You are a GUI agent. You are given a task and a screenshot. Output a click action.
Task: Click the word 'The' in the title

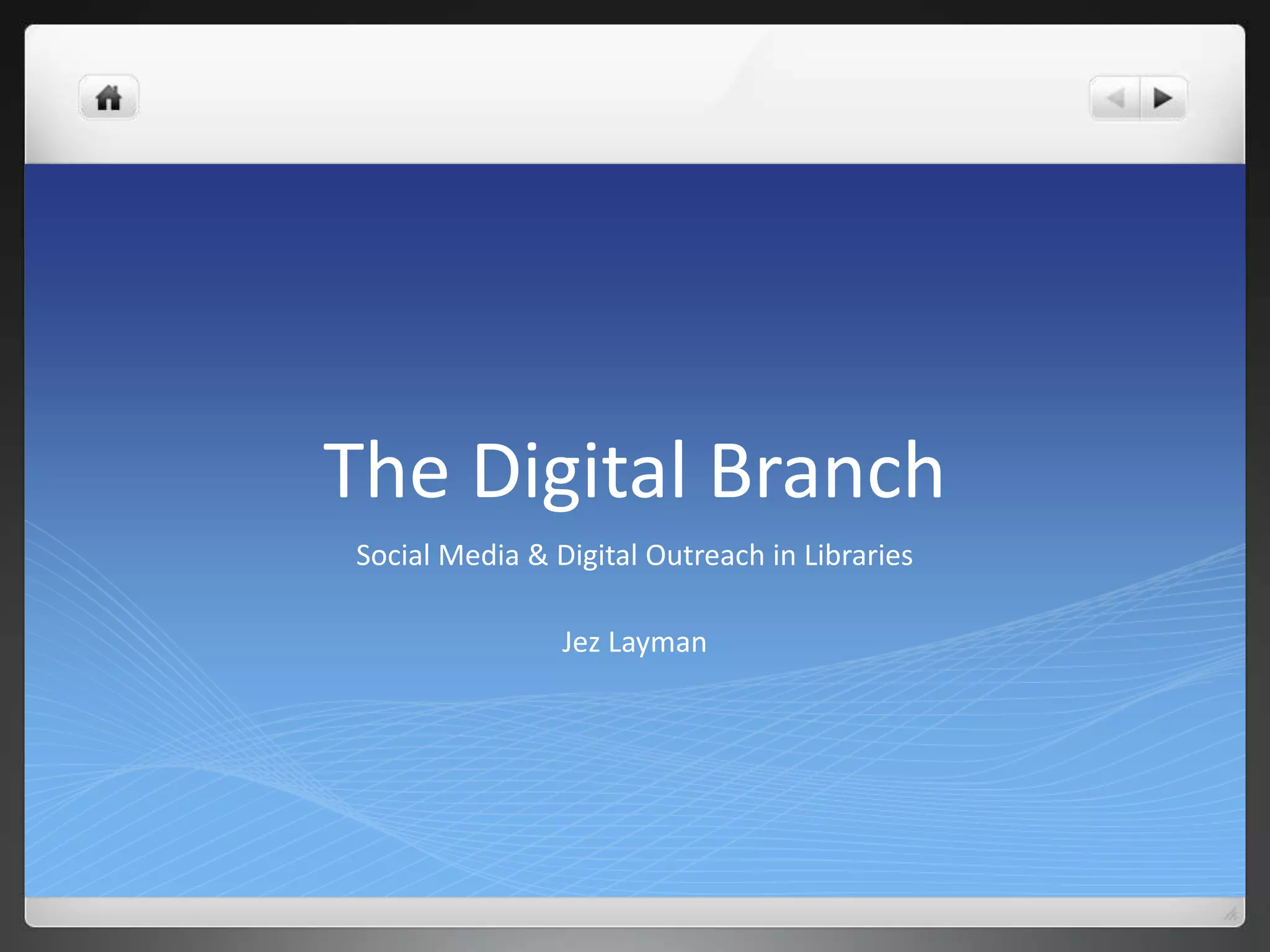pyautogui.click(x=386, y=469)
